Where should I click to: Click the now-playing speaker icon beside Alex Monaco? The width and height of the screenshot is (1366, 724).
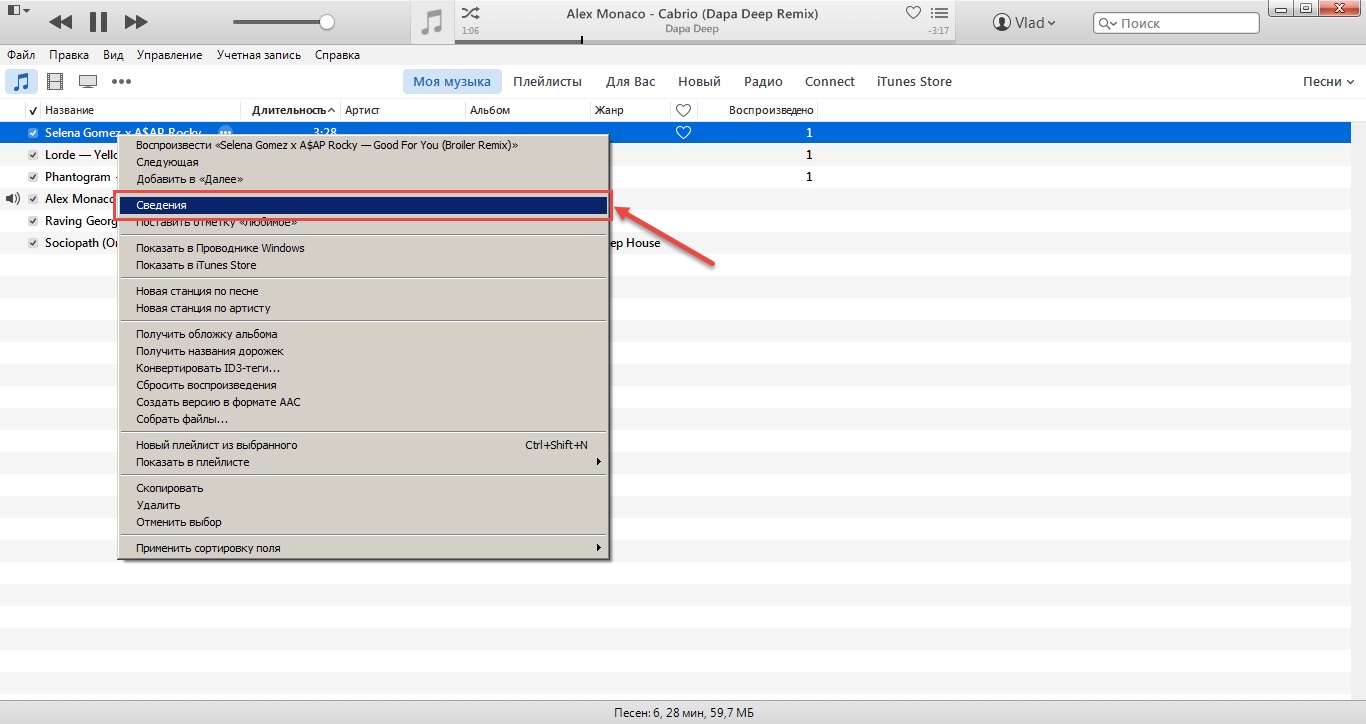[12, 199]
